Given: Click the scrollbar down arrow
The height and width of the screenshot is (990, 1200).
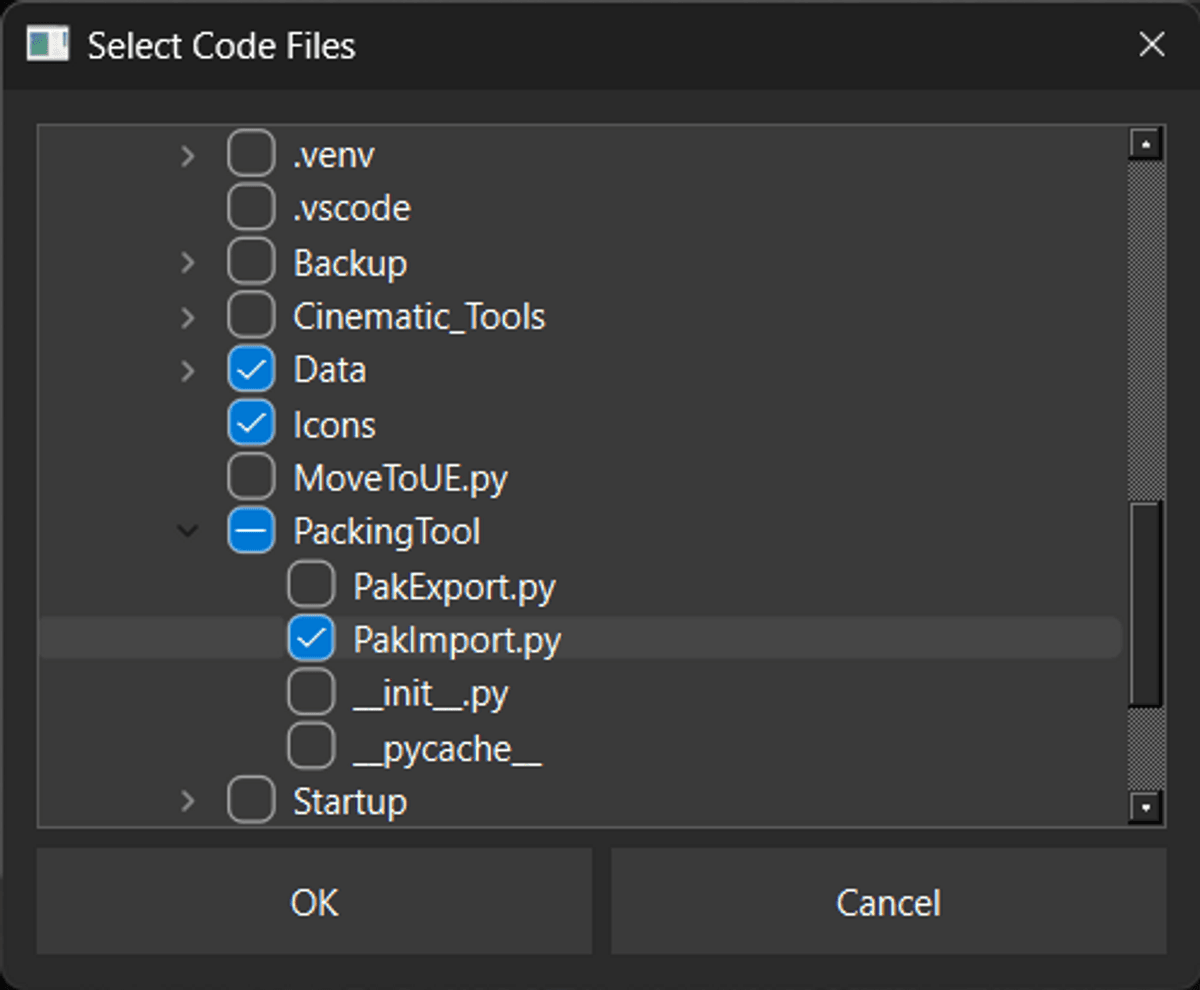Looking at the screenshot, I should [x=1145, y=806].
